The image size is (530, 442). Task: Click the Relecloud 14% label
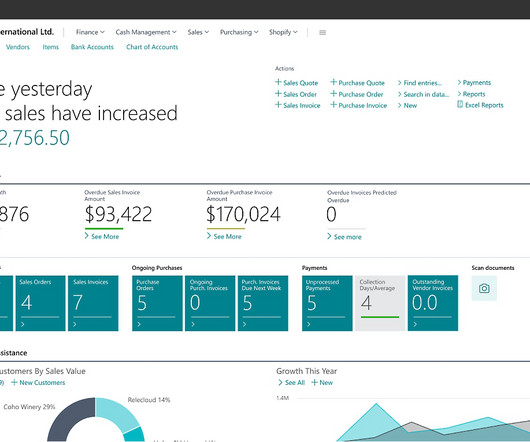coord(149,400)
